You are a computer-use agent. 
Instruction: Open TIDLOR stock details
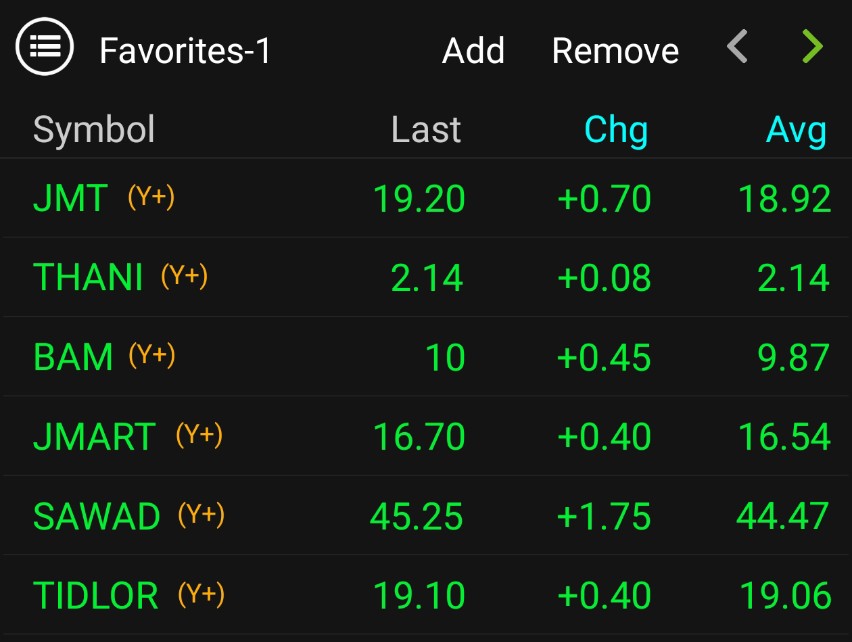coord(426,595)
